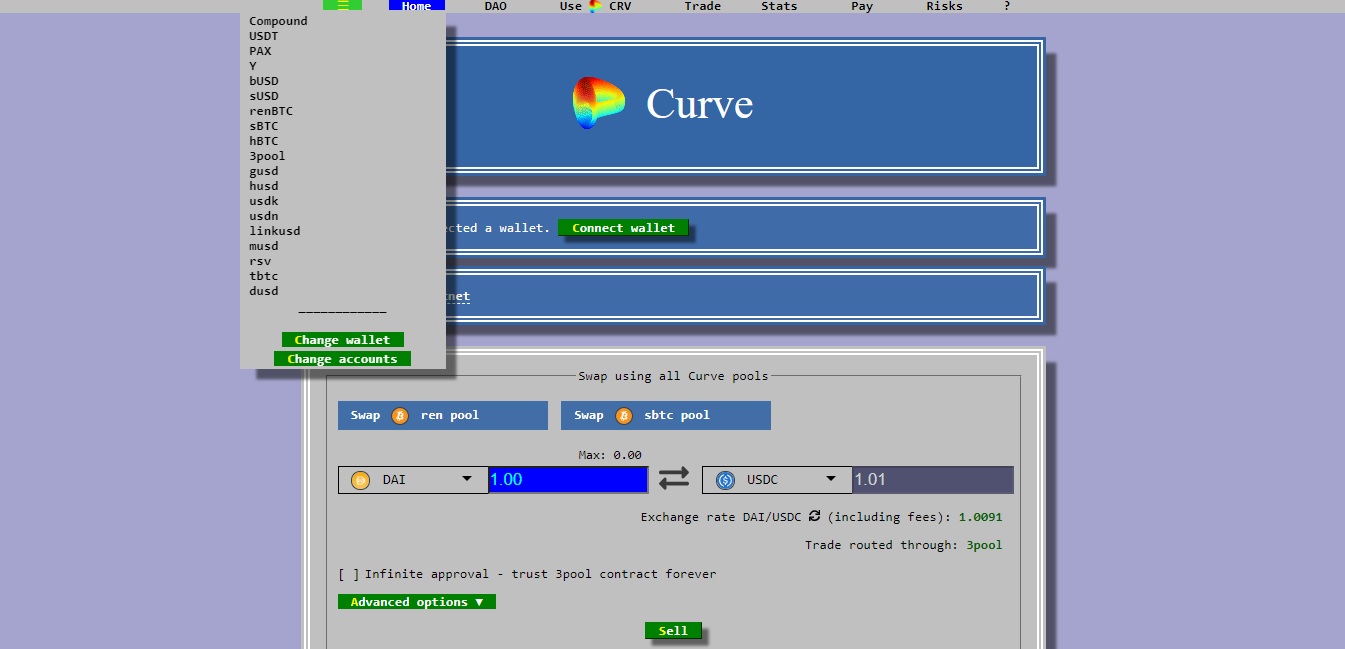
Task: Close the green hamburger menu icon
Action: 342,5
